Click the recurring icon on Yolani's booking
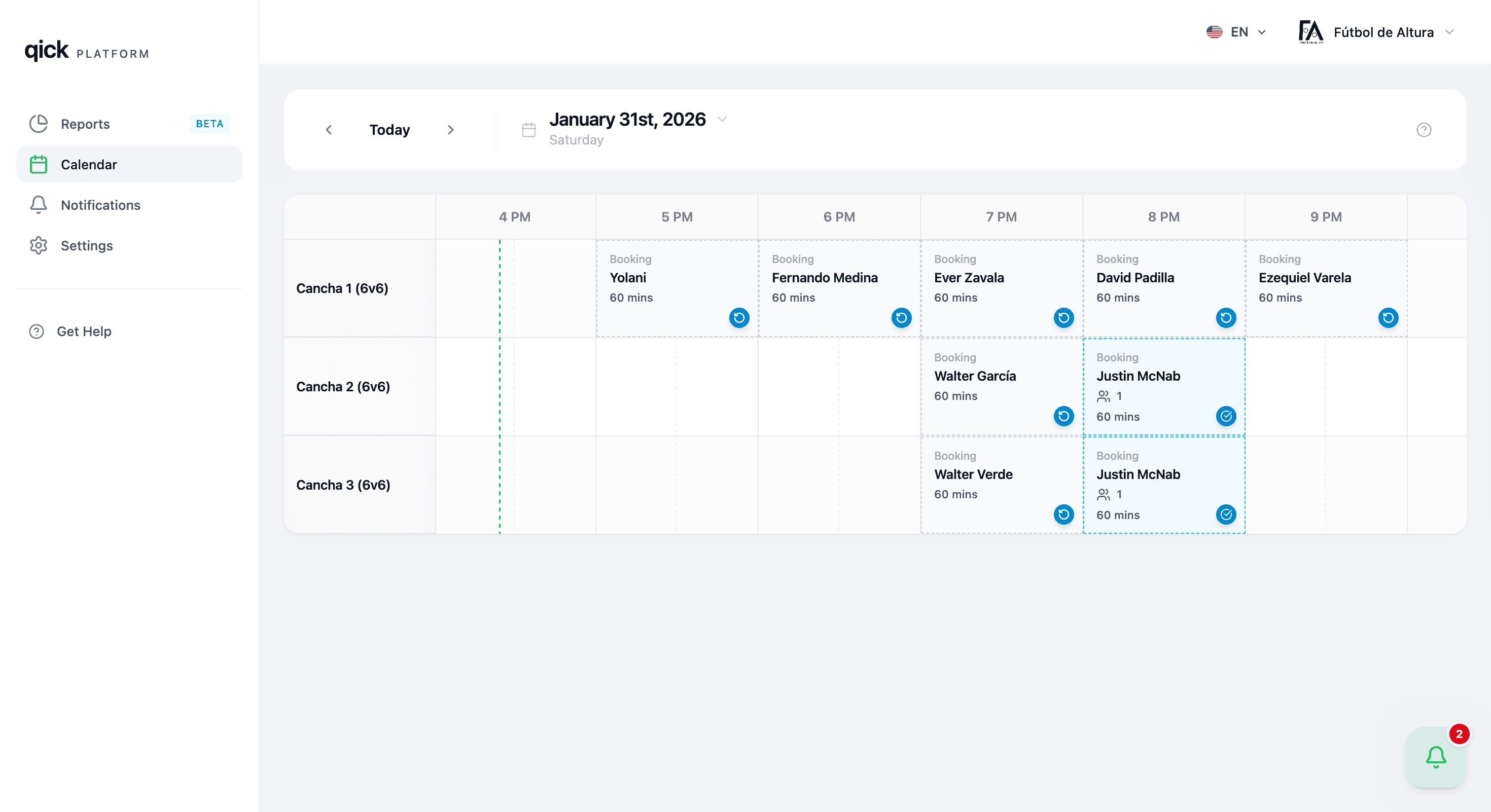Screen dimensions: 1491x812 [x=739, y=317]
